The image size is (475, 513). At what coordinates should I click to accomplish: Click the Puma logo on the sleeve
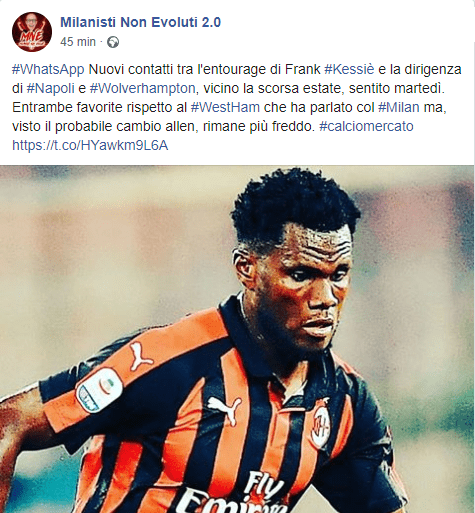141,357
